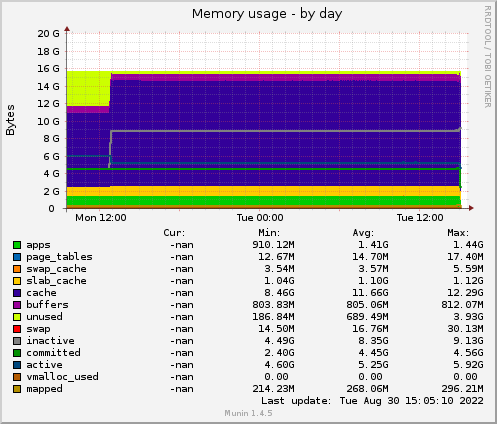Click the 'Last update' timestamp text
This screenshot has width=497, height=424.
click(372, 401)
